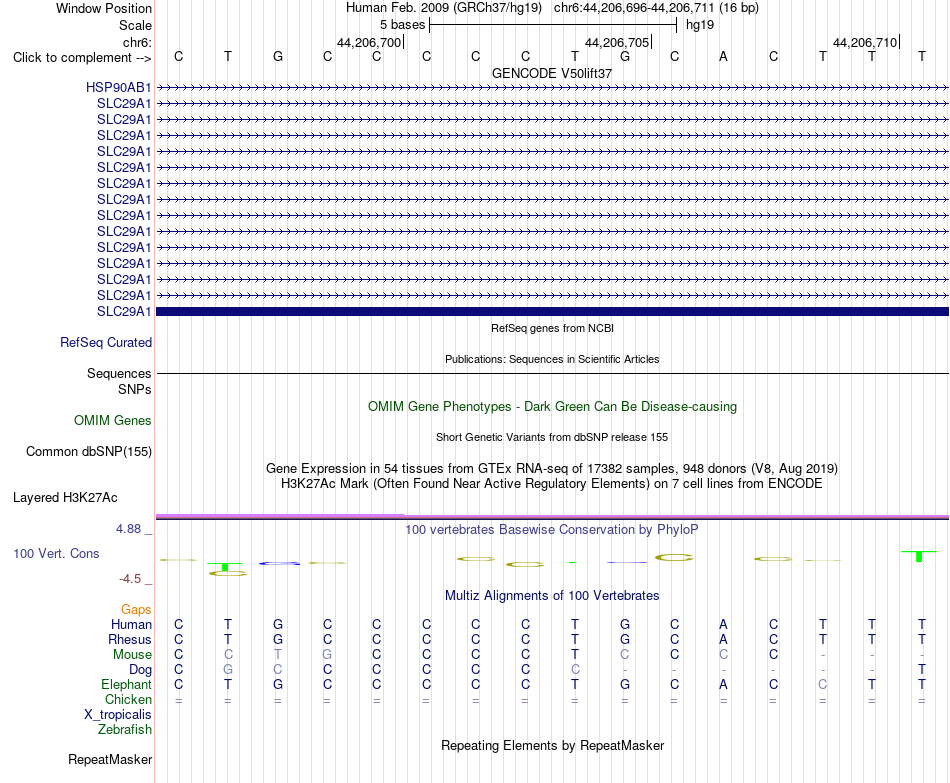This screenshot has width=950, height=783.
Task: Select the lone A base in reference sequence
Action: (723, 56)
